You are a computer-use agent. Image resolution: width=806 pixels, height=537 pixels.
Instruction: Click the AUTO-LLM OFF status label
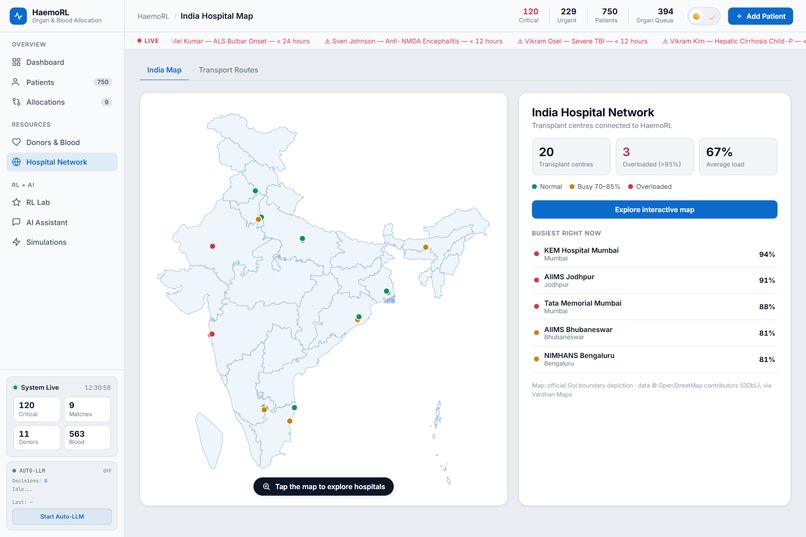click(107, 471)
